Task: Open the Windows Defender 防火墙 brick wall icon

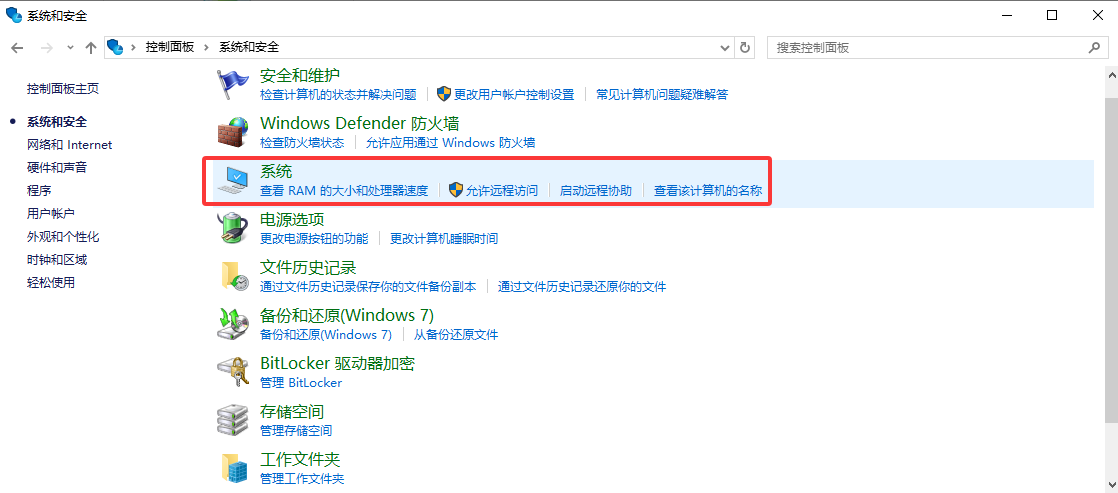Action: 233,132
